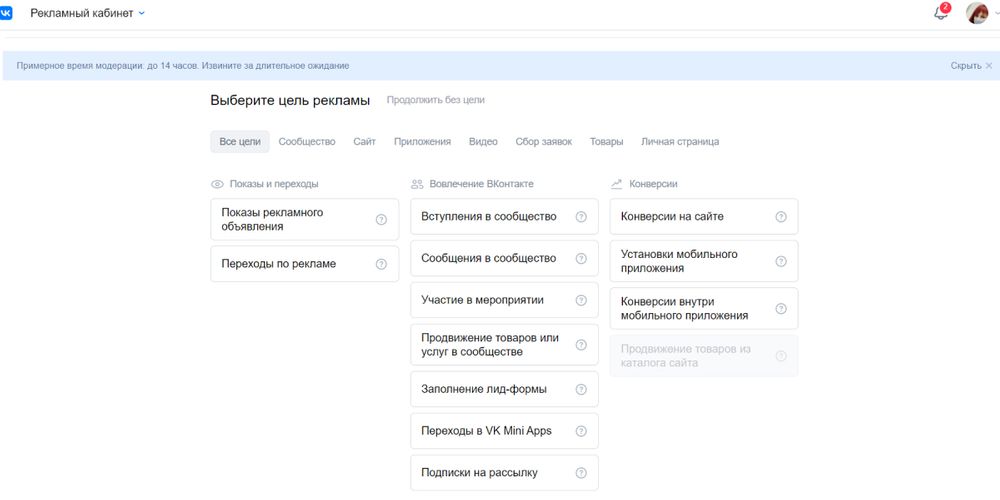Click the VK logo icon
The width and height of the screenshot is (1000, 500).
[x=5, y=13]
